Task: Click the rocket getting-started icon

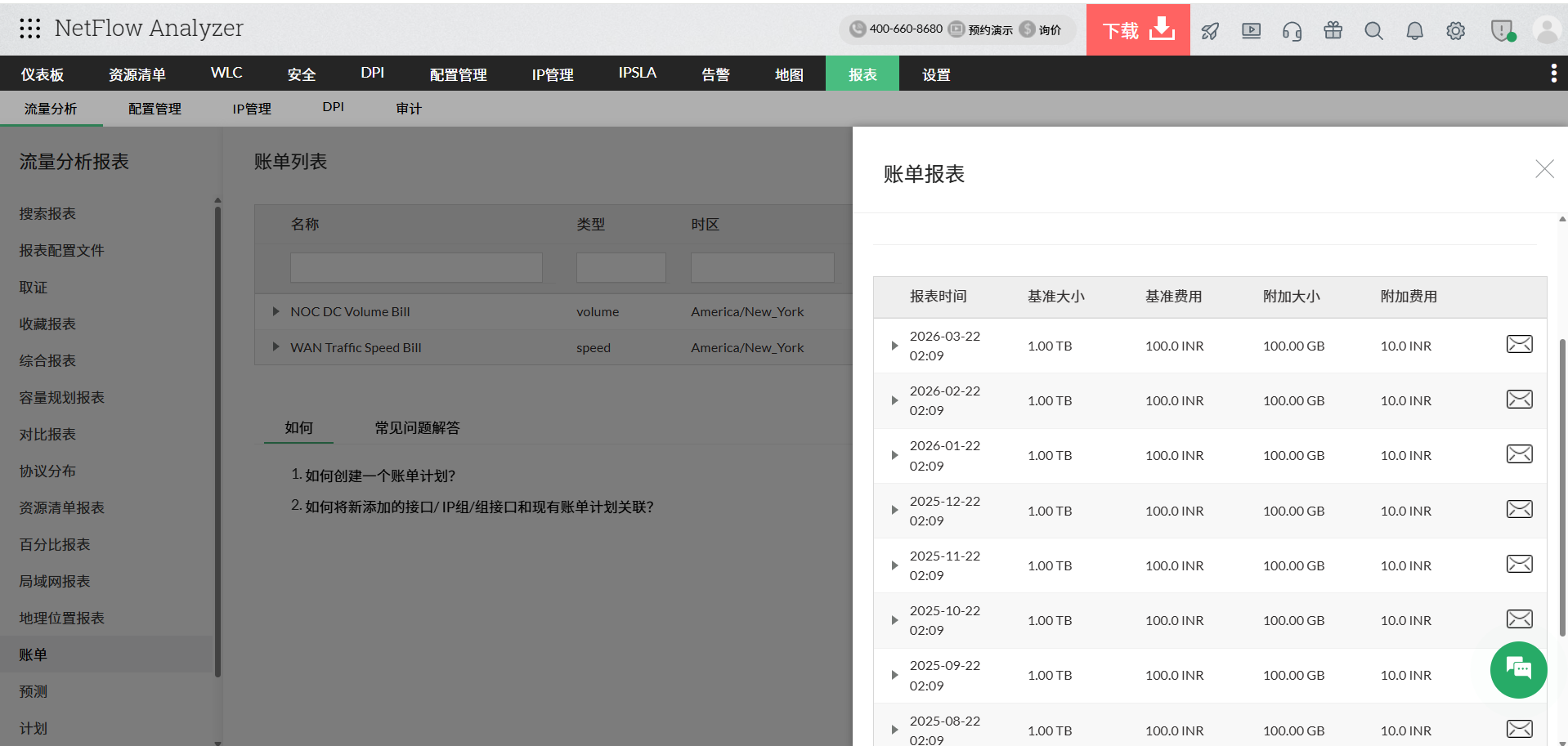Action: pyautogui.click(x=1210, y=30)
